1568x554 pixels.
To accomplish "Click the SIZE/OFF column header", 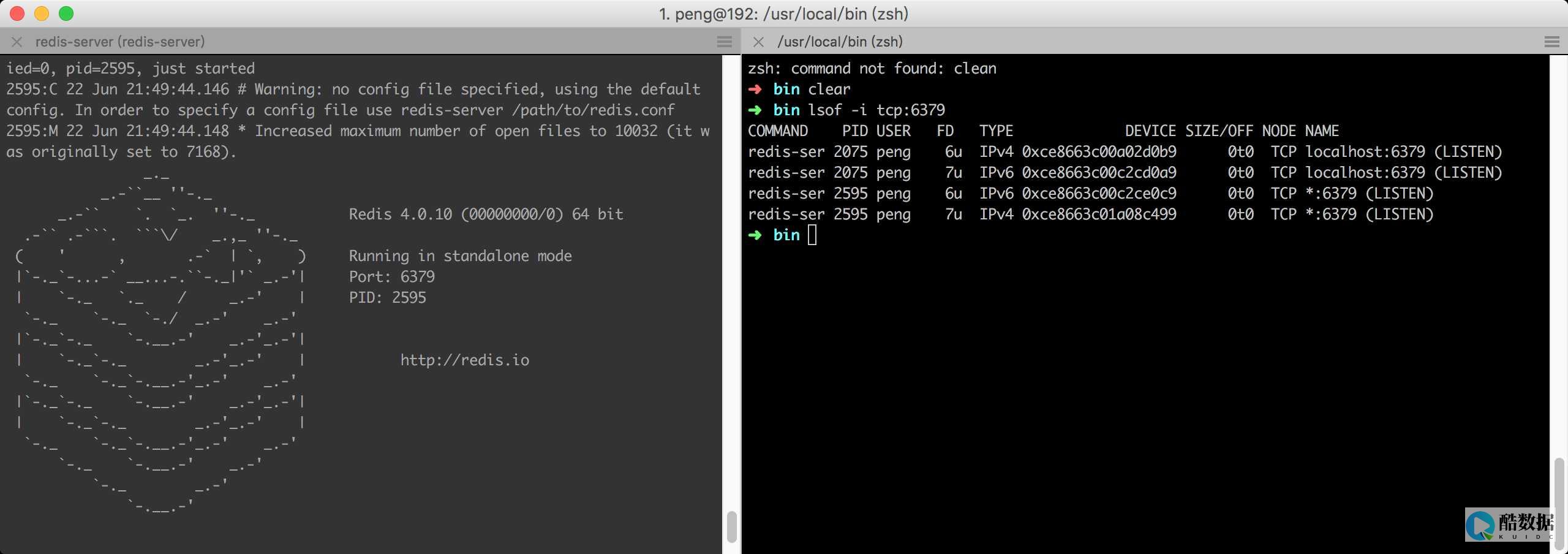I will pyautogui.click(x=1219, y=131).
